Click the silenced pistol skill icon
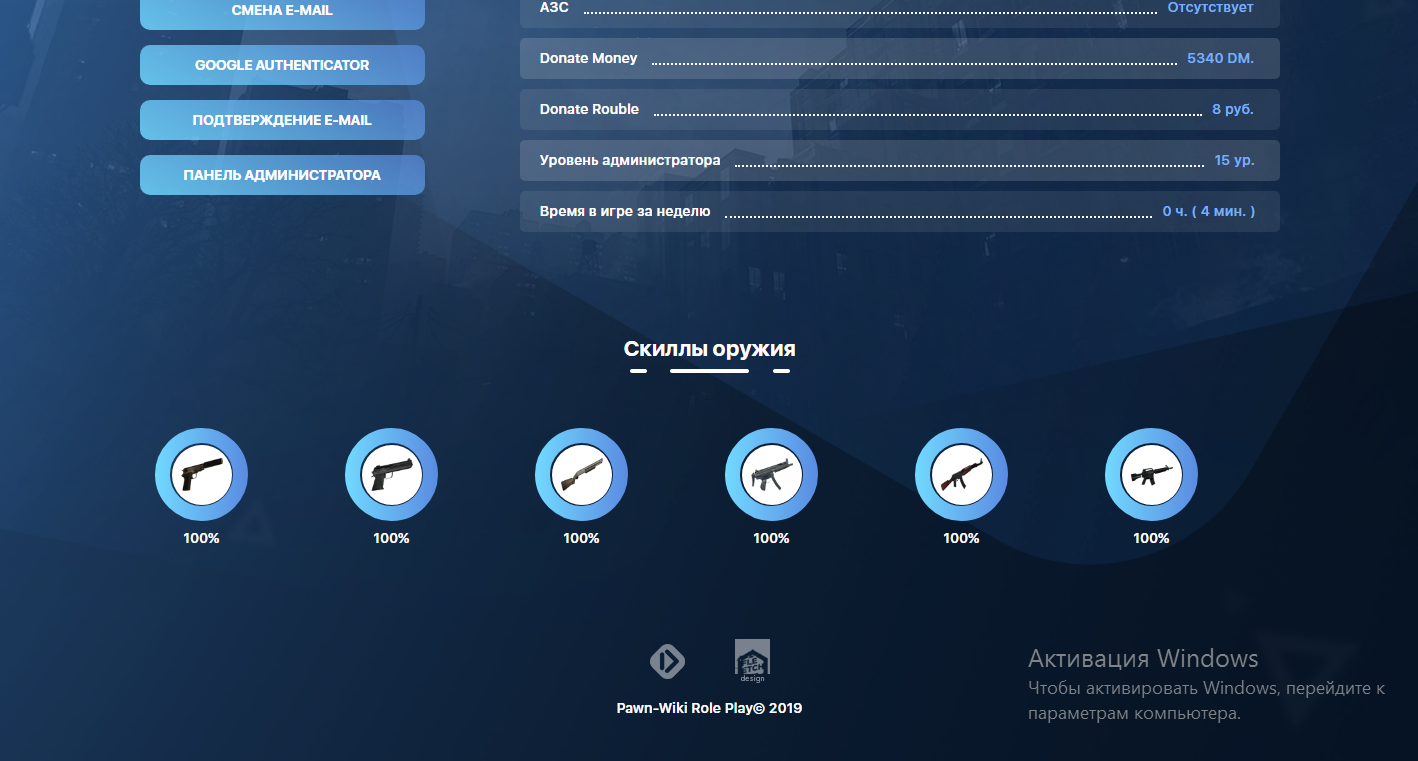This screenshot has width=1418, height=761. tap(201, 475)
